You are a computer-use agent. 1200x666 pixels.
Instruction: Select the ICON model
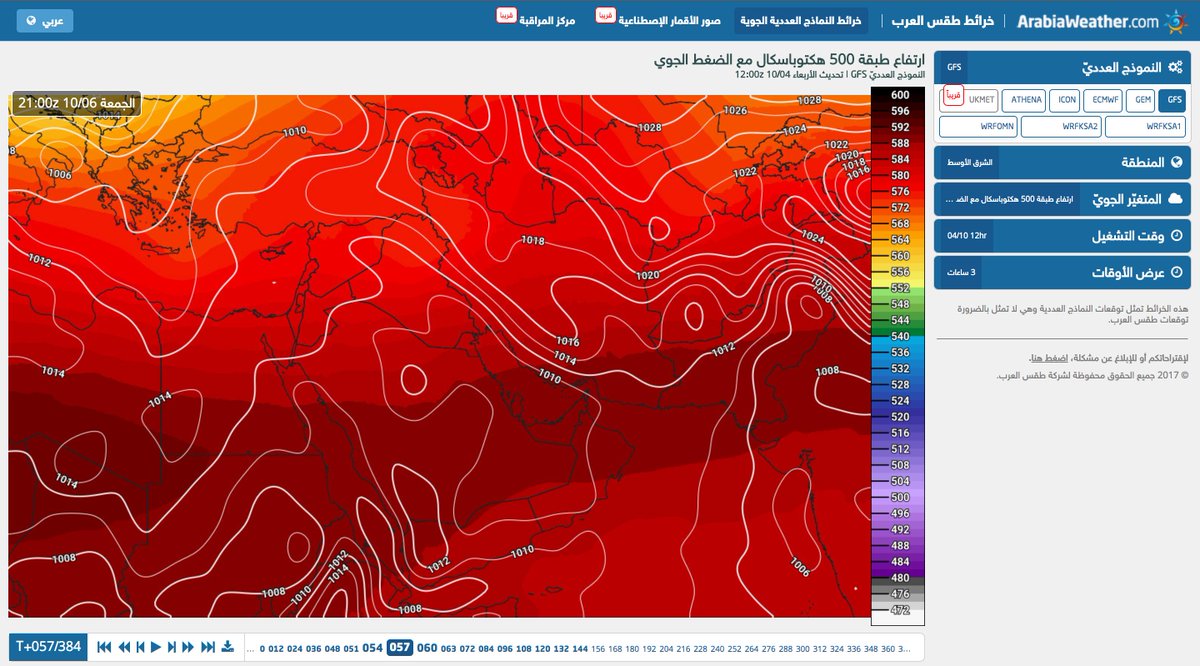tap(1066, 100)
